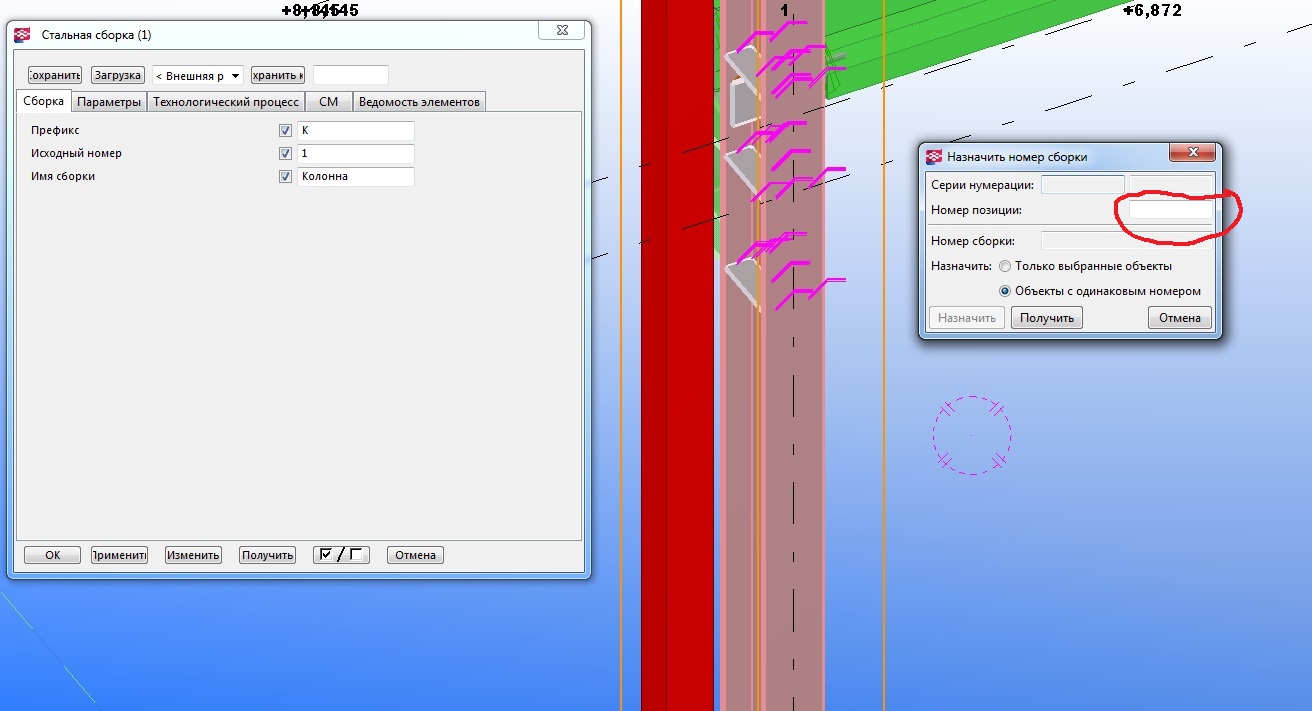
Task: Click the Tekla icon in Назначить номер сборки title bar
Action: pos(934,157)
